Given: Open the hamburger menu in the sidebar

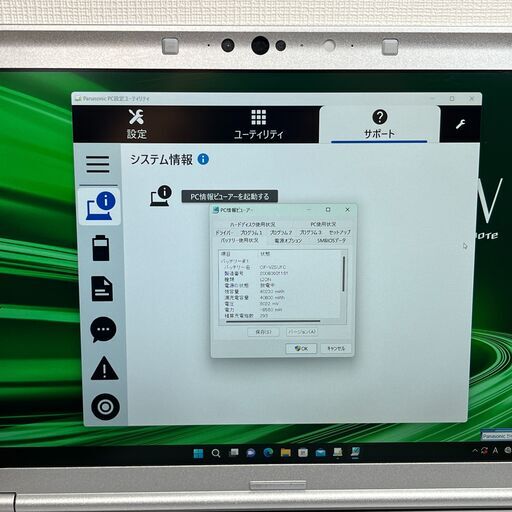Looking at the screenshot, I should click(98, 164).
